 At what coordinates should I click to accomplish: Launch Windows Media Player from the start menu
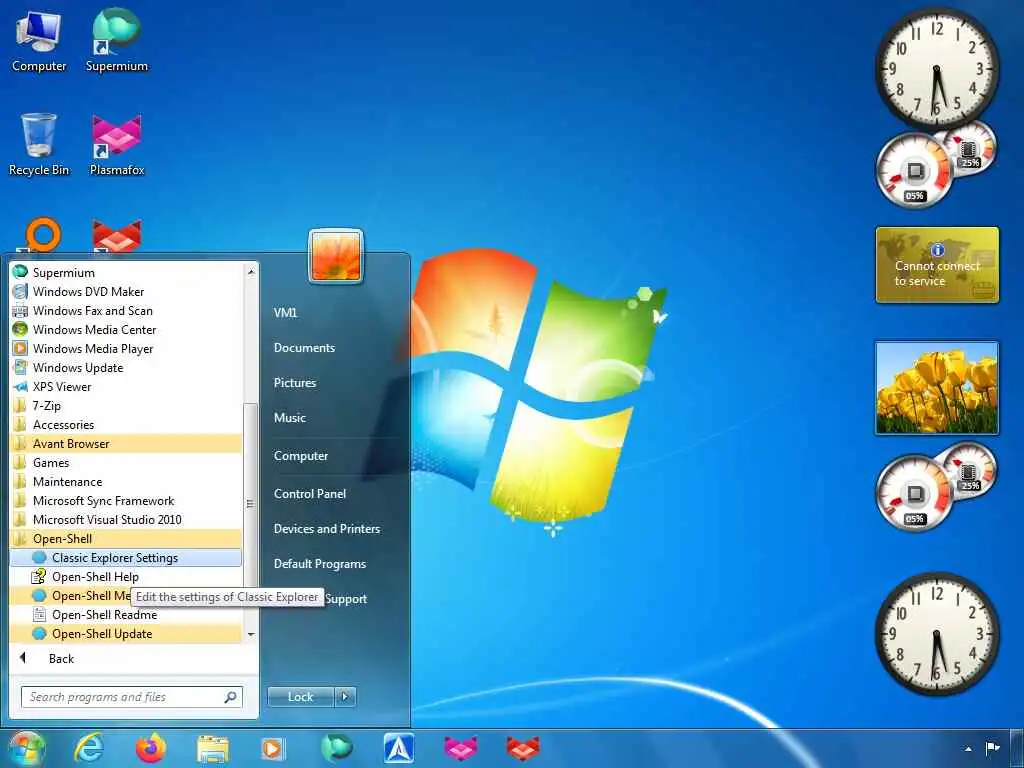(126, 348)
